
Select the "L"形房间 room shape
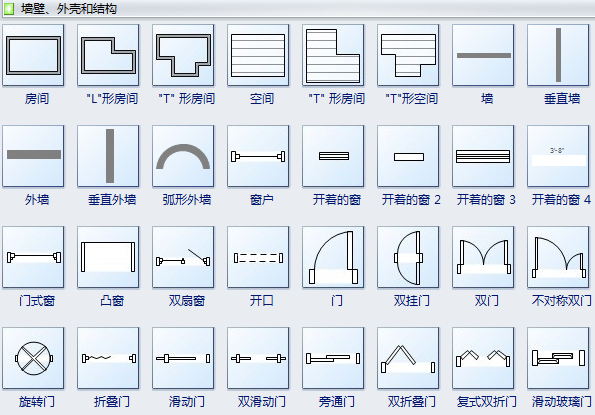tap(109, 55)
